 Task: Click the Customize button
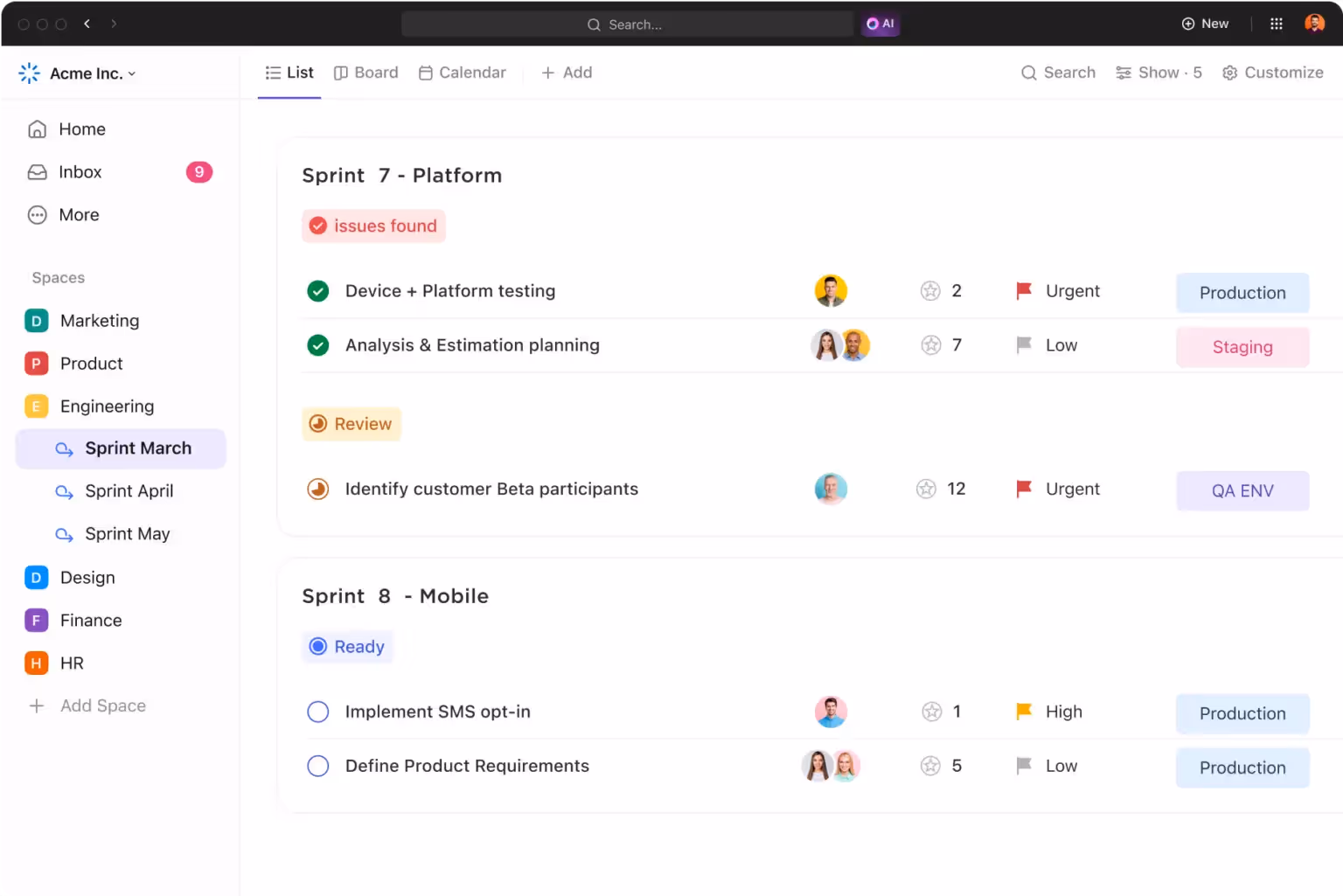tap(1273, 73)
